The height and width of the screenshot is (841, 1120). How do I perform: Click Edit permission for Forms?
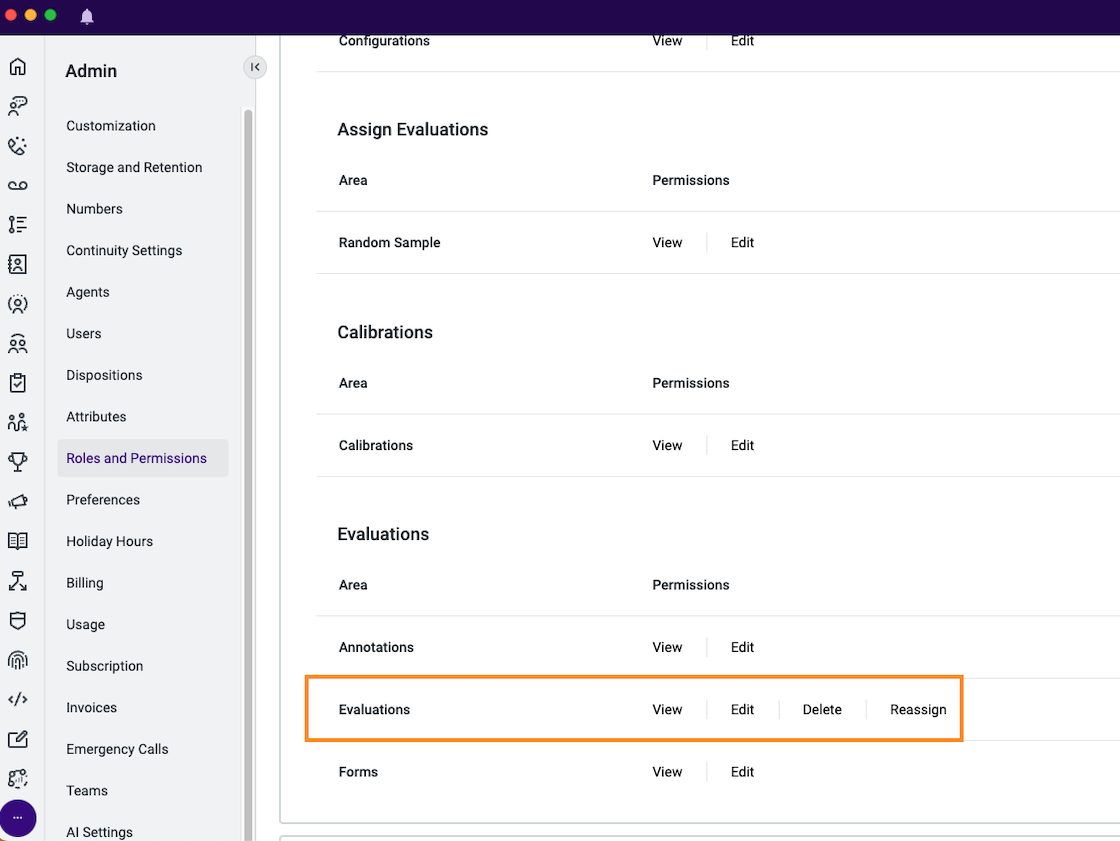click(742, 772)
